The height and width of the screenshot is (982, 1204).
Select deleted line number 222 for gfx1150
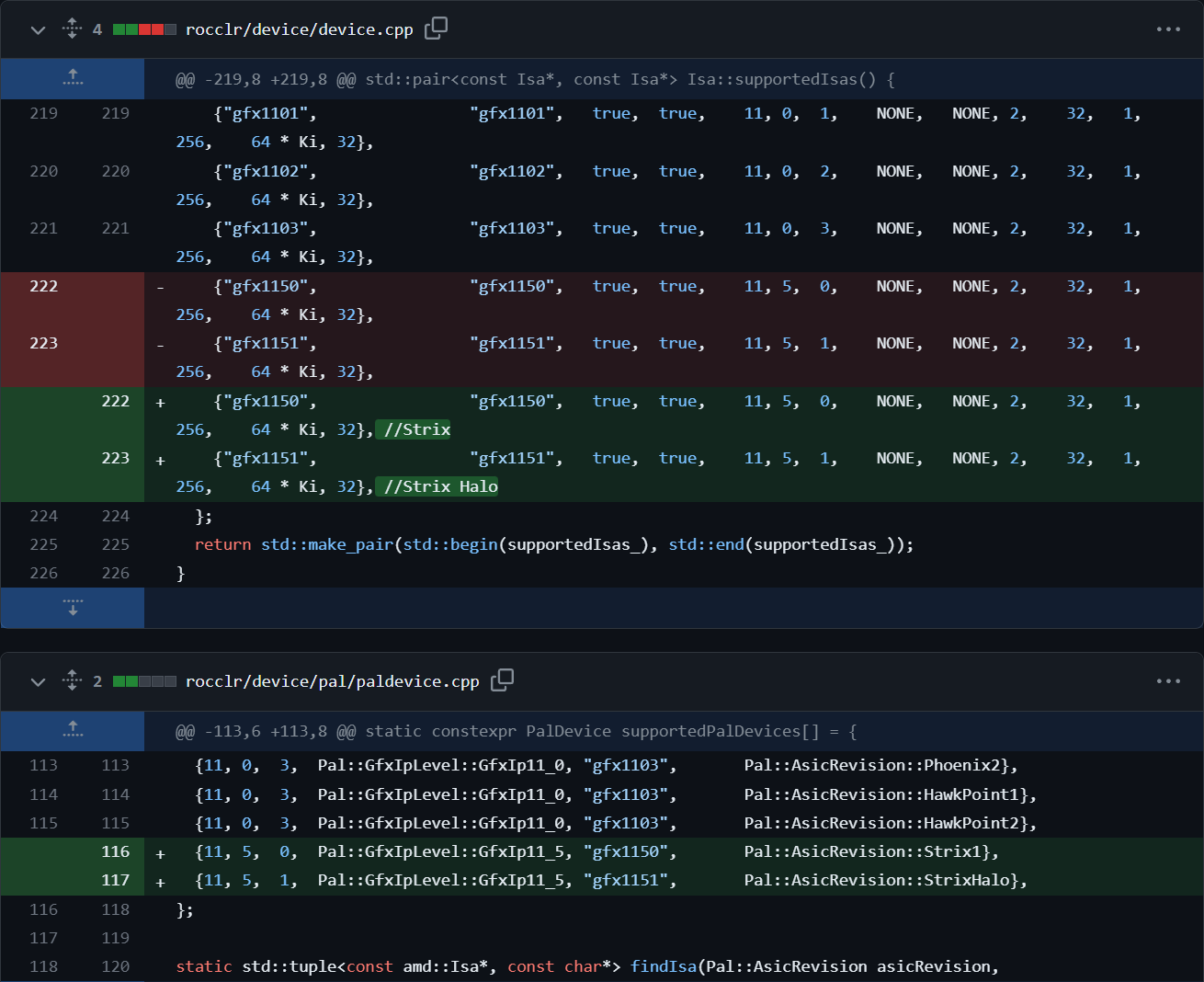[x=43, y=286]
